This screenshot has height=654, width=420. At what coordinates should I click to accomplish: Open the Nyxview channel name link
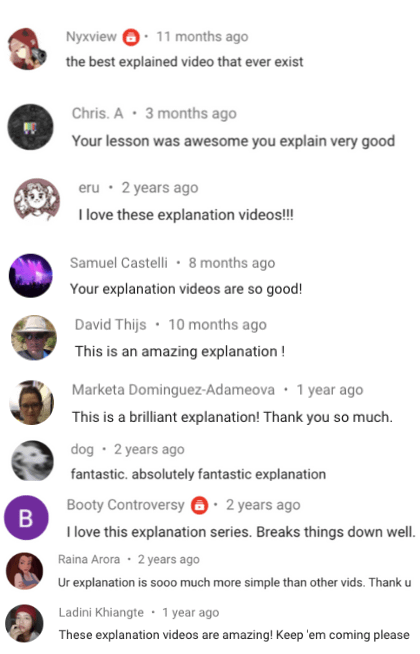(x=91, y=37)
